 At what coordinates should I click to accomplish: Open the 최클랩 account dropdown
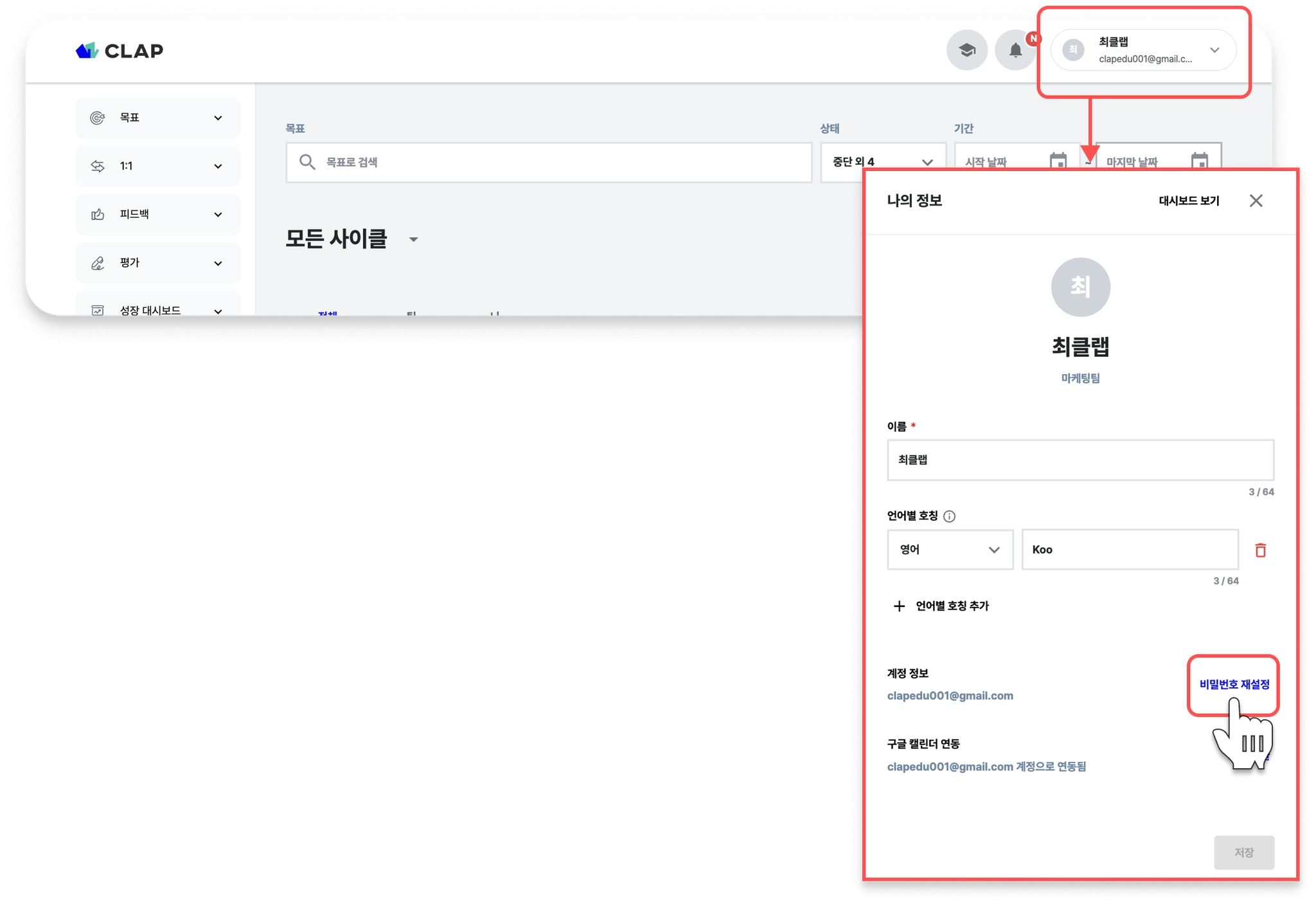pos(1143,50)
